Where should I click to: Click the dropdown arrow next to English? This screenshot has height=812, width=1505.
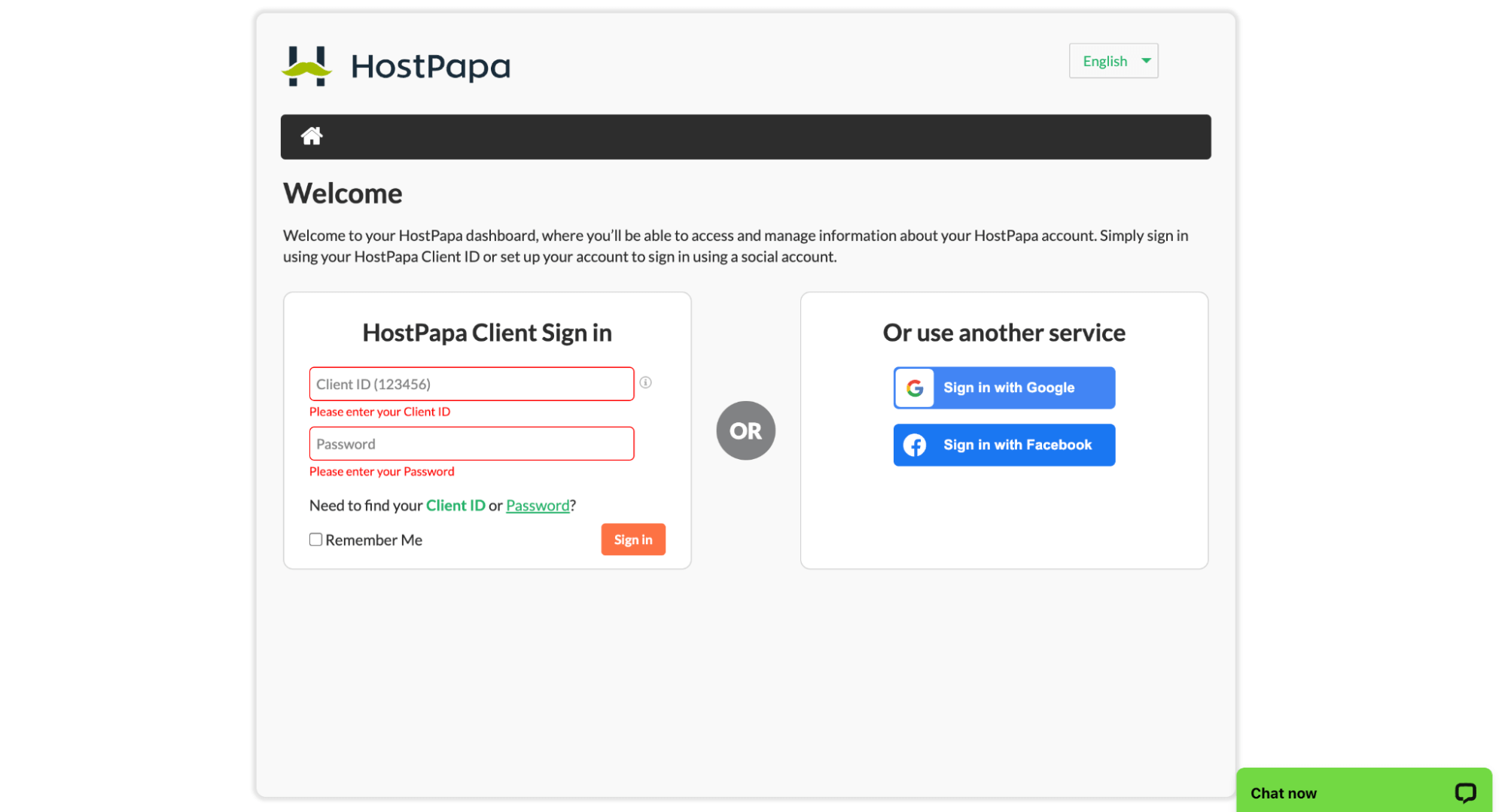click(x=1146, y=60)
